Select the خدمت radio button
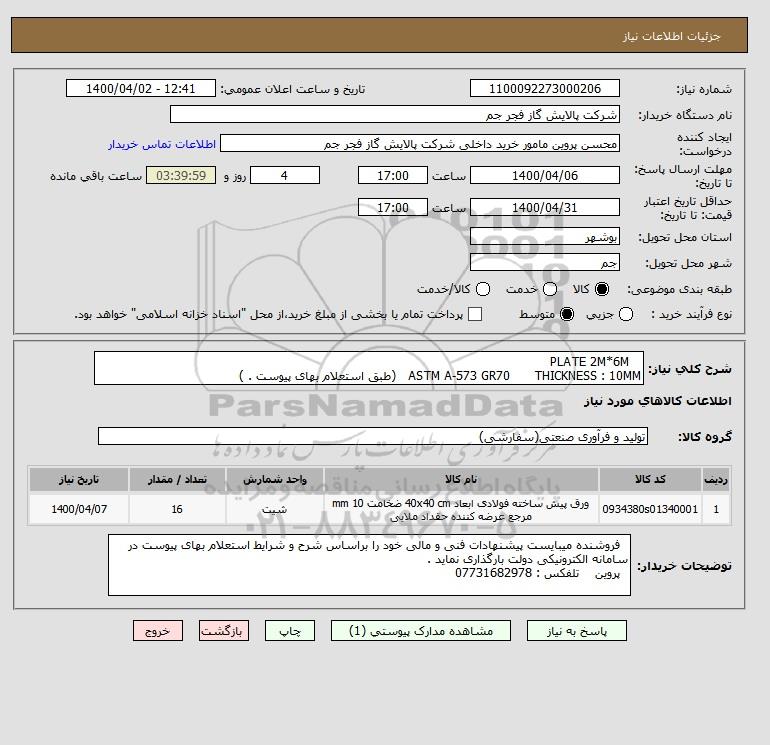This screenshot has width=770, height=745. [x=550, y=289]
